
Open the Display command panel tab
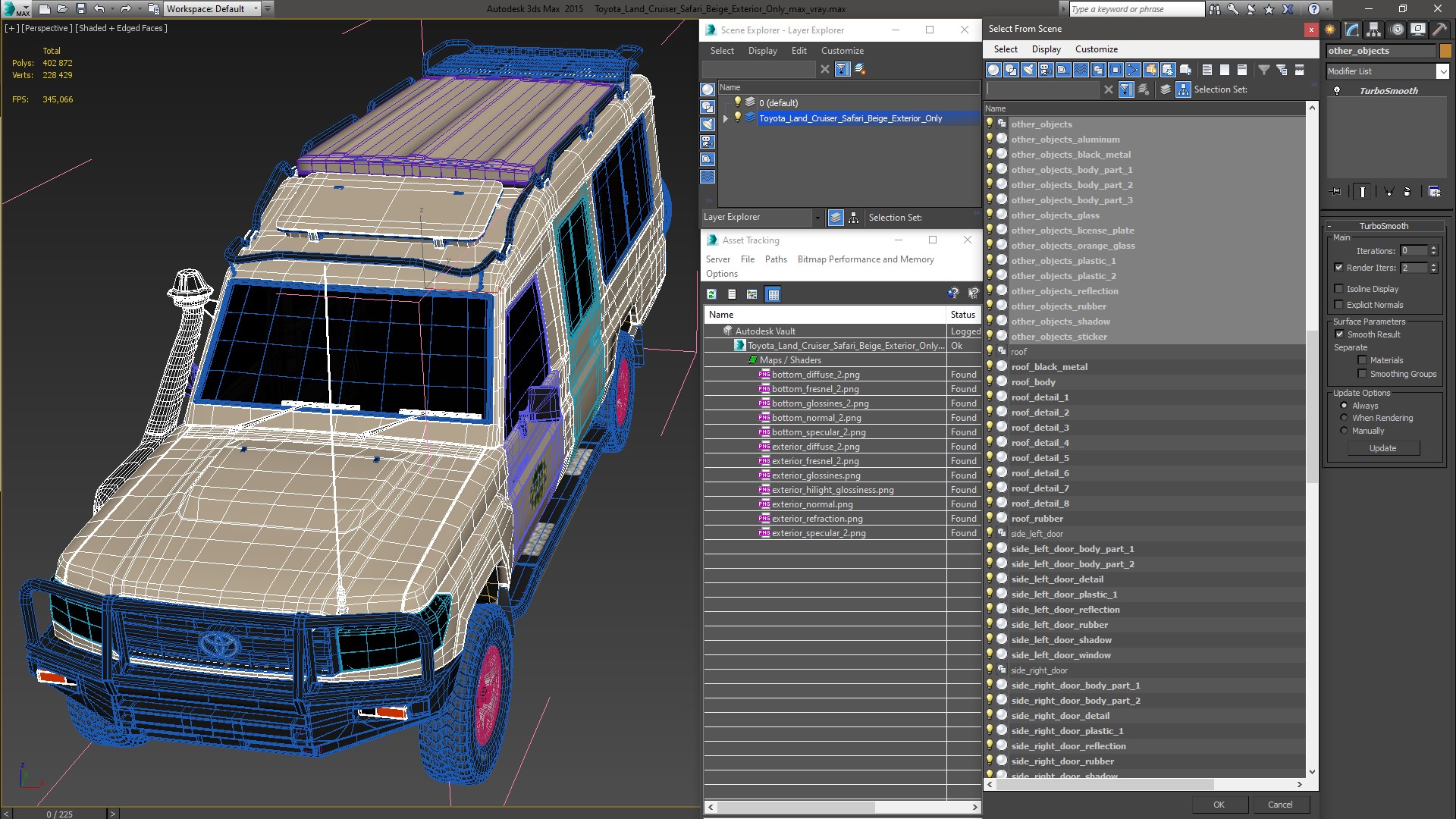[1417, 30]
